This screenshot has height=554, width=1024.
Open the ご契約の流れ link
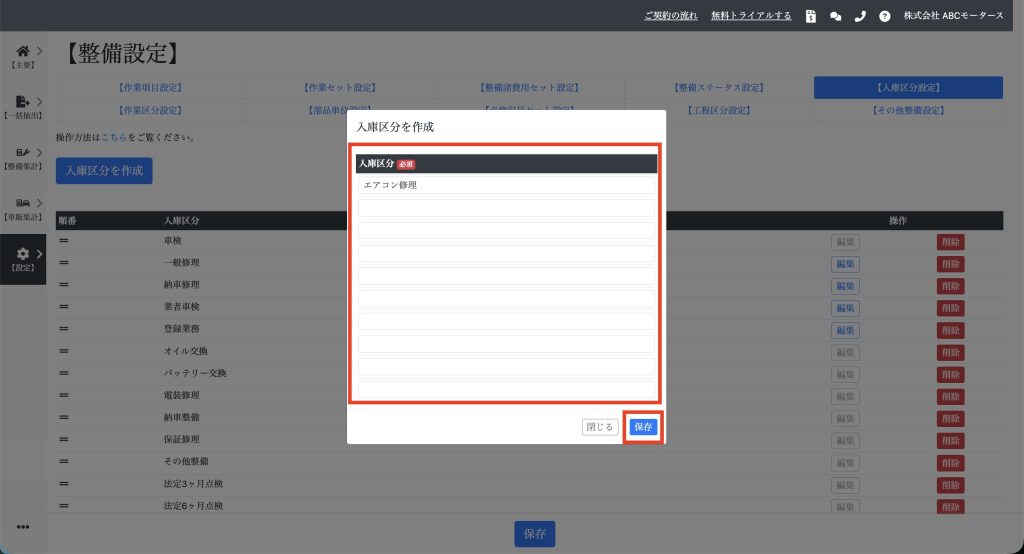pyautogui.click(x=671, y=16)
